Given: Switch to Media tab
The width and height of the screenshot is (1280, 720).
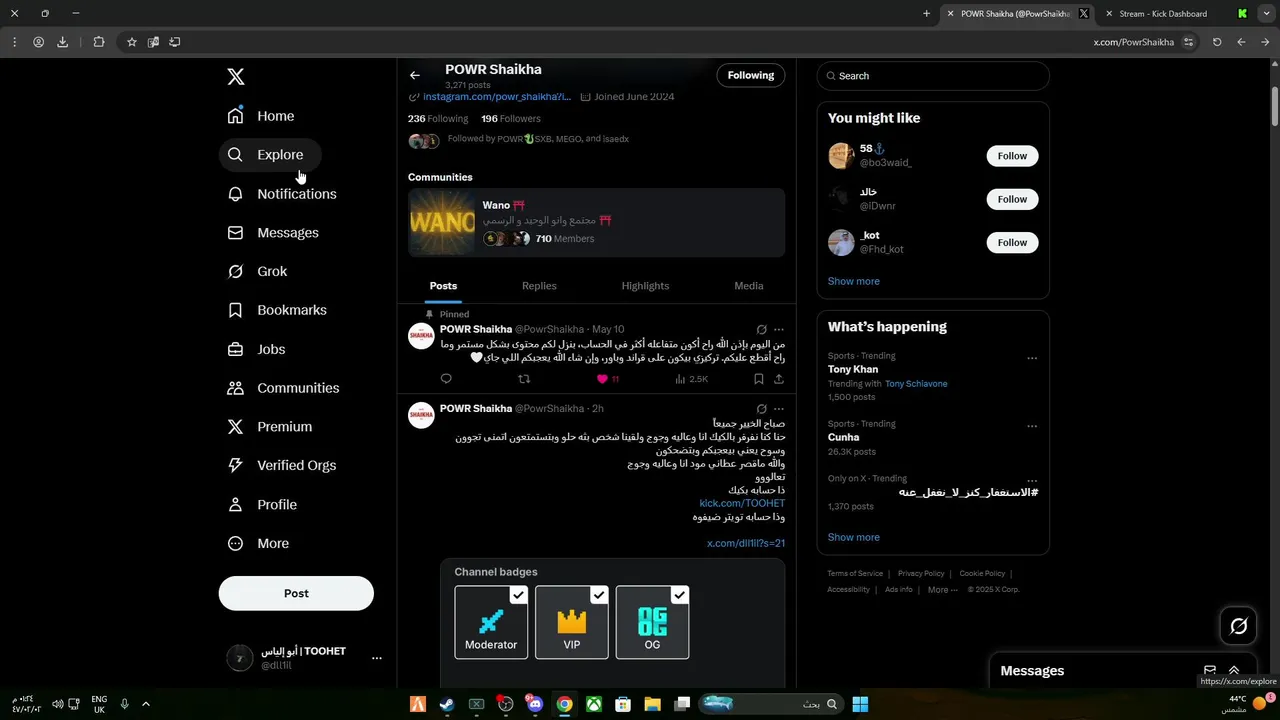Looking at the screenshot, I should pyautogui.click(x=749, y=286).
